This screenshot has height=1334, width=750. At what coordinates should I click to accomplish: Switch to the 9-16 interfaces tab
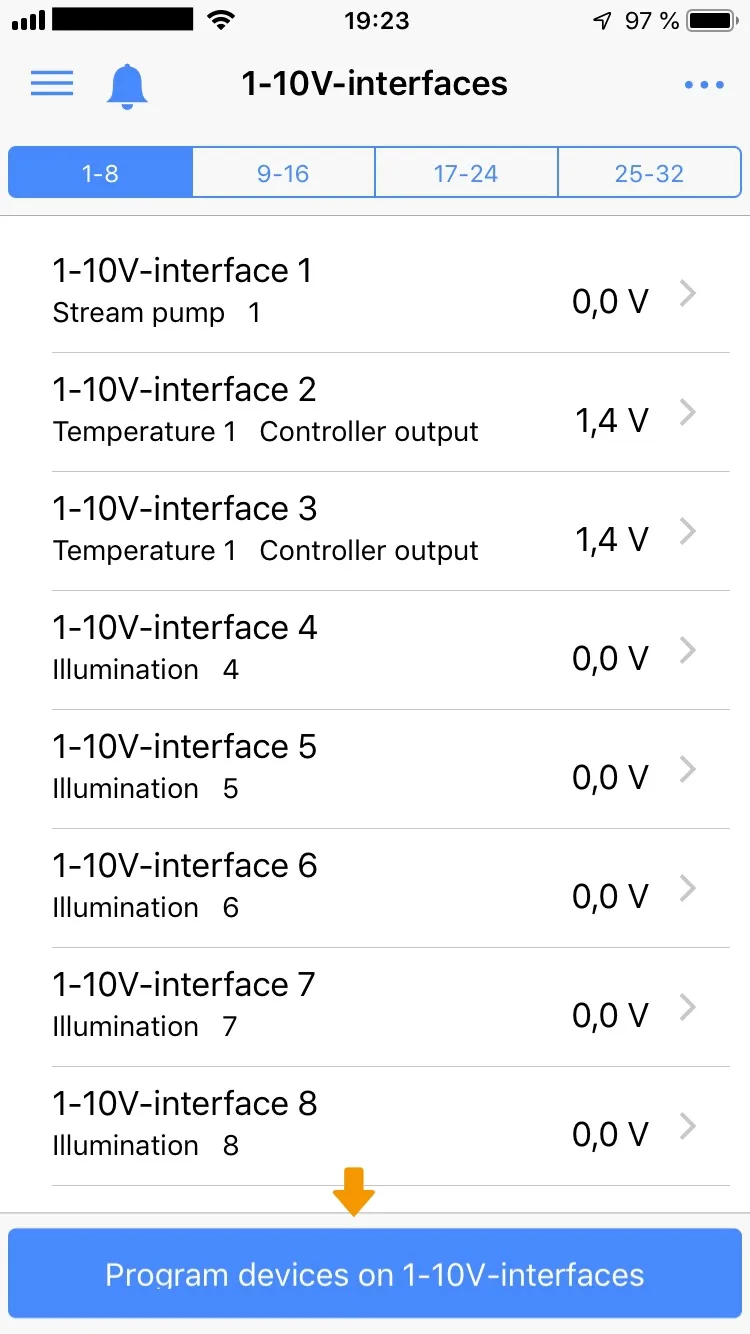[x=283, y=173]
